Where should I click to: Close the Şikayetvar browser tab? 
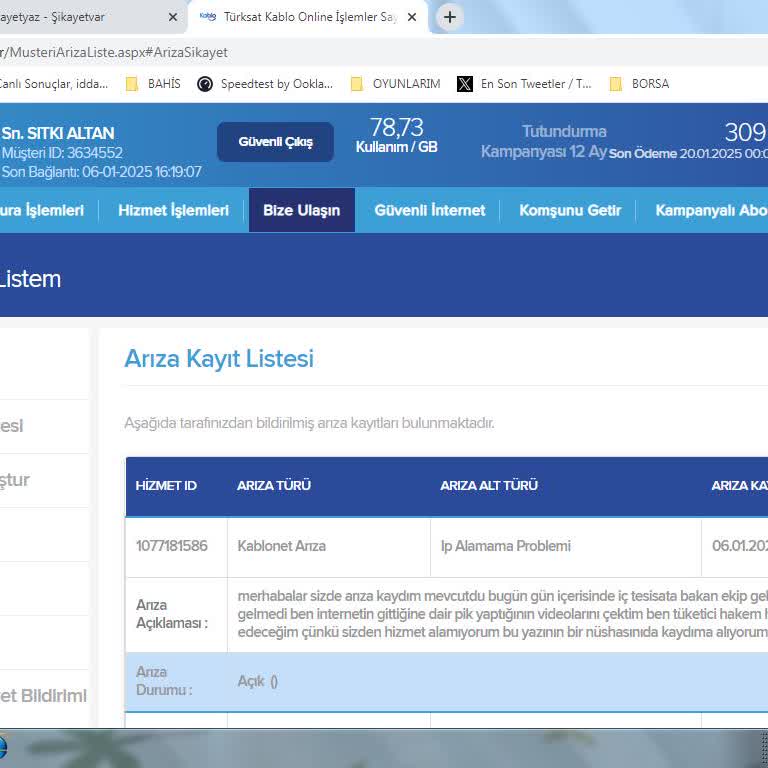[x=172, y=17]
